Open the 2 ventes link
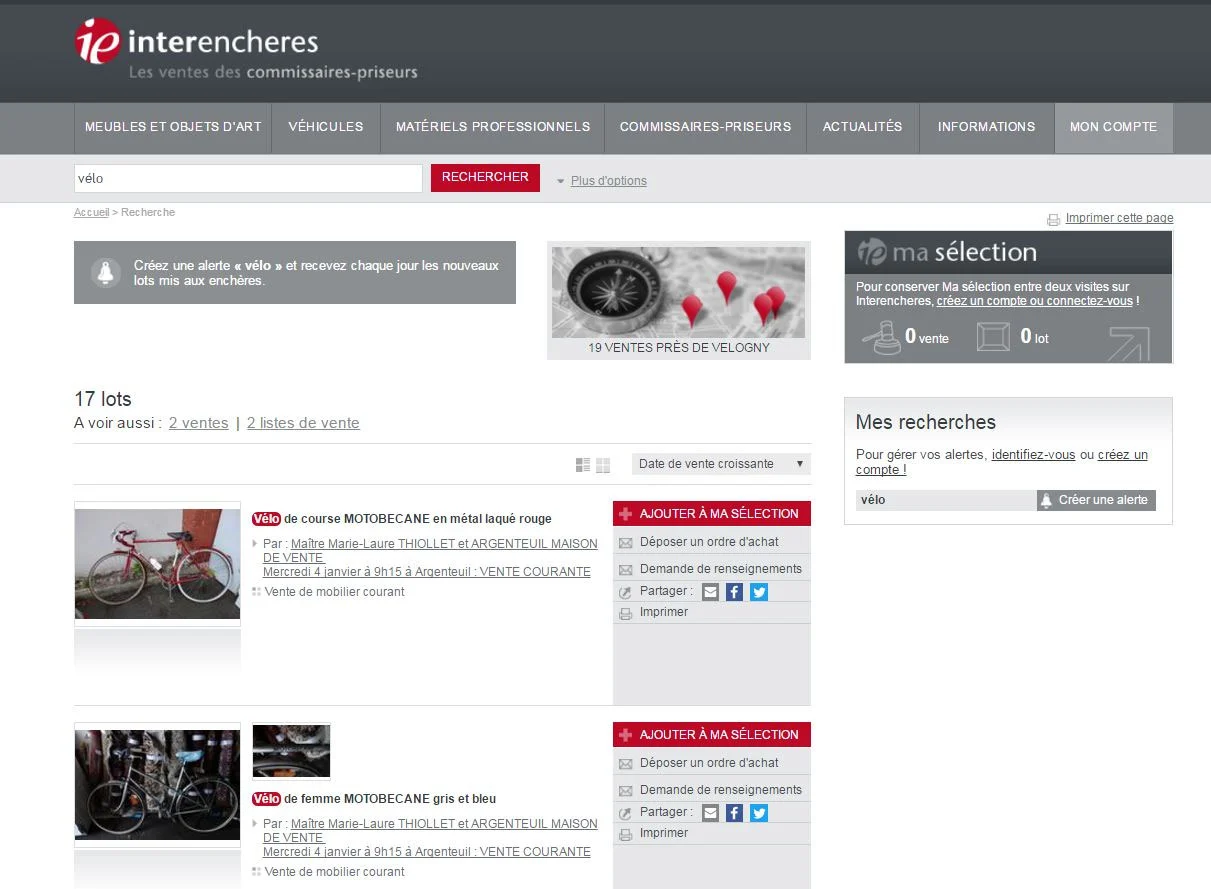The width and height of the screenshot is (1211, 889). pyautogui.click(x=198, y=423)
